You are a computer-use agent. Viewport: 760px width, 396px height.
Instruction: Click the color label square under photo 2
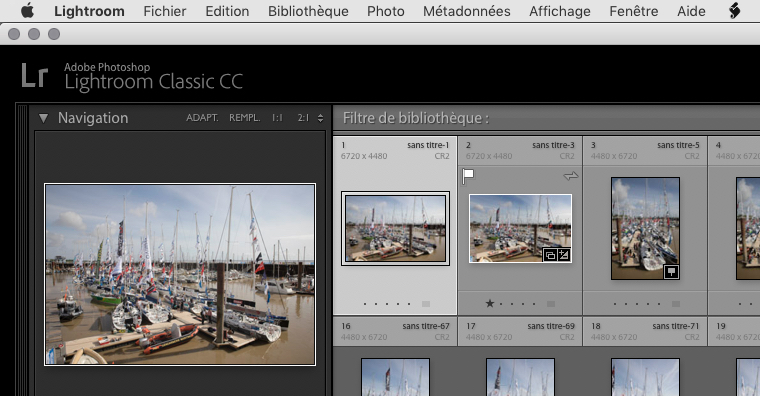[551, 304]
